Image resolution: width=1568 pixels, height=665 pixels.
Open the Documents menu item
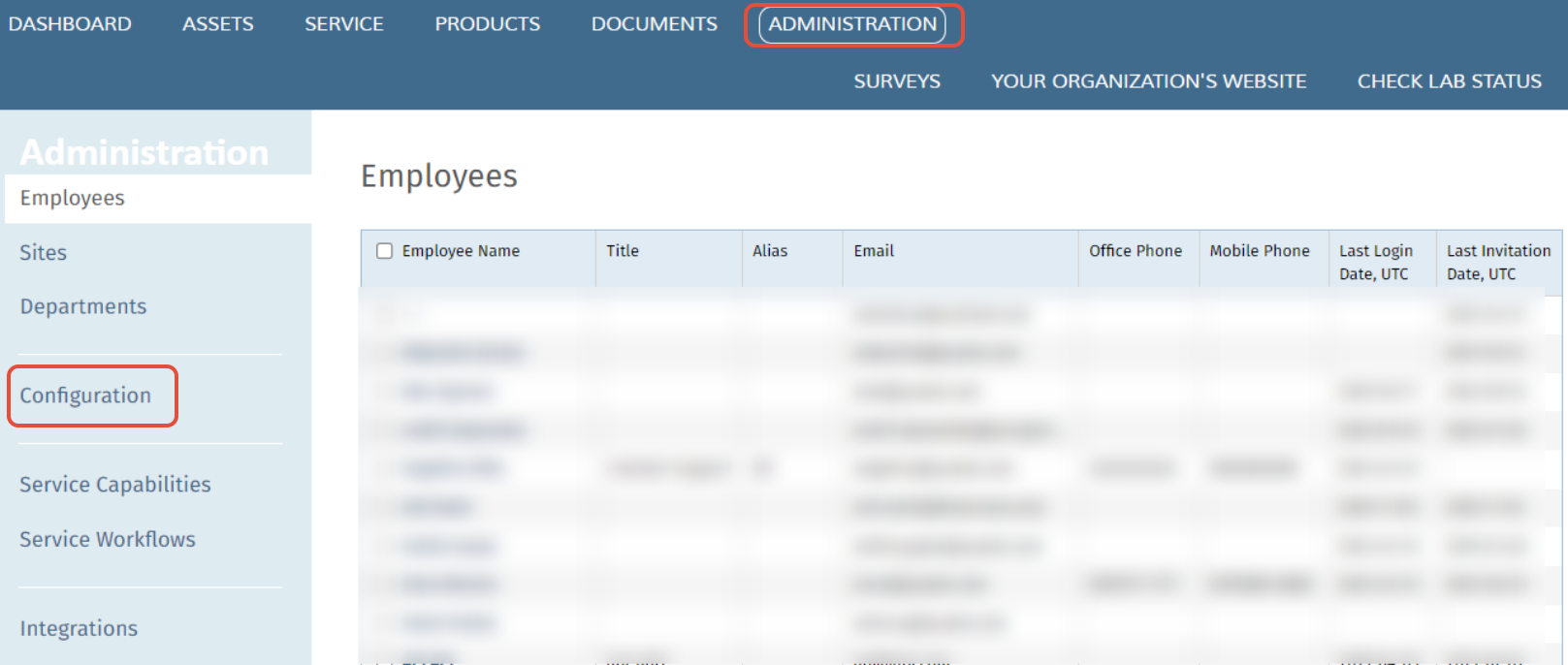(x=655, y=24)
